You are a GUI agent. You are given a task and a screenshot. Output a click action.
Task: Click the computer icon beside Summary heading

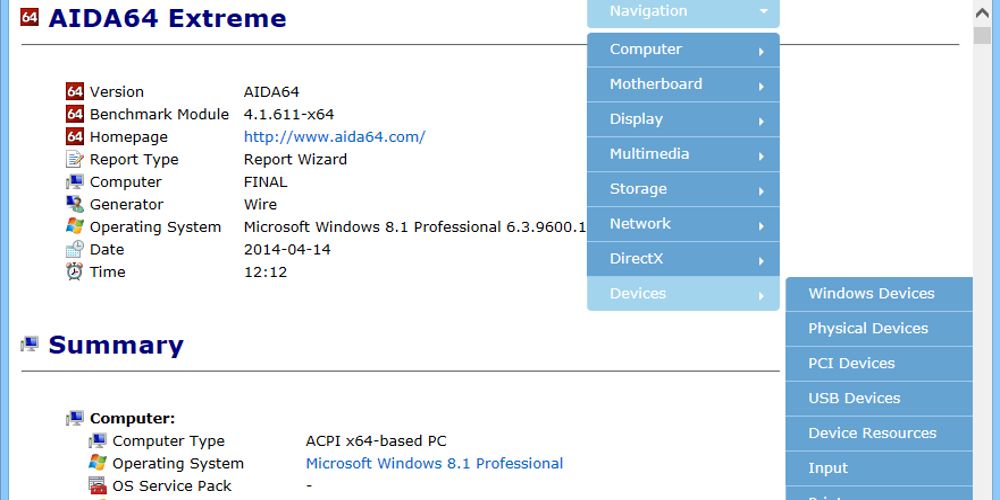pyautogui.click(x=29, y=344)
